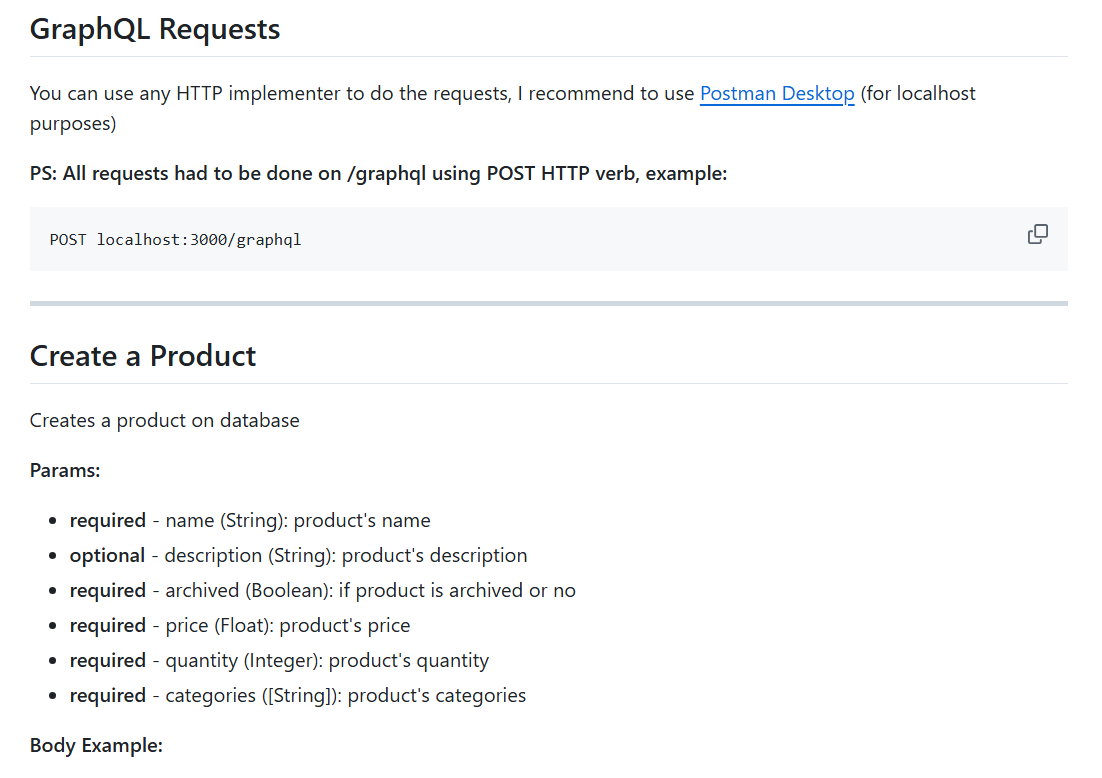
Task: Click the GraphQL Requests heading
Action: point(155,29)
